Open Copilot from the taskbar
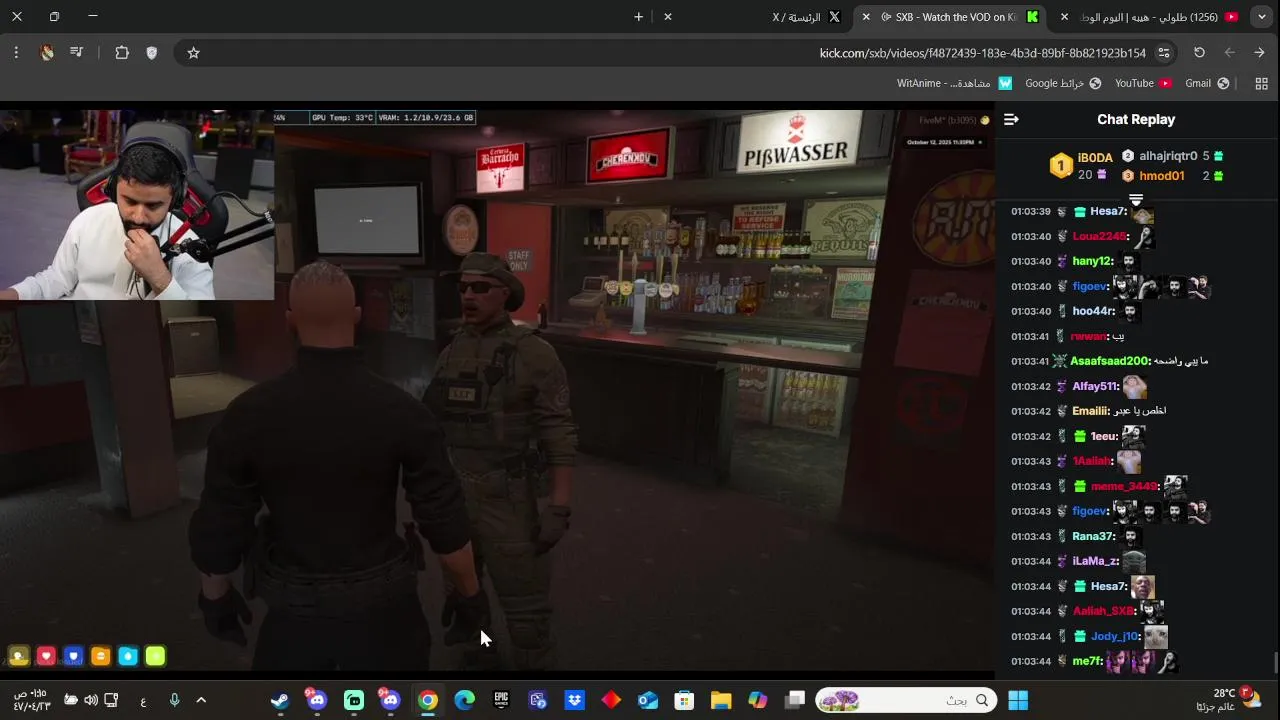 click(758, 701)
